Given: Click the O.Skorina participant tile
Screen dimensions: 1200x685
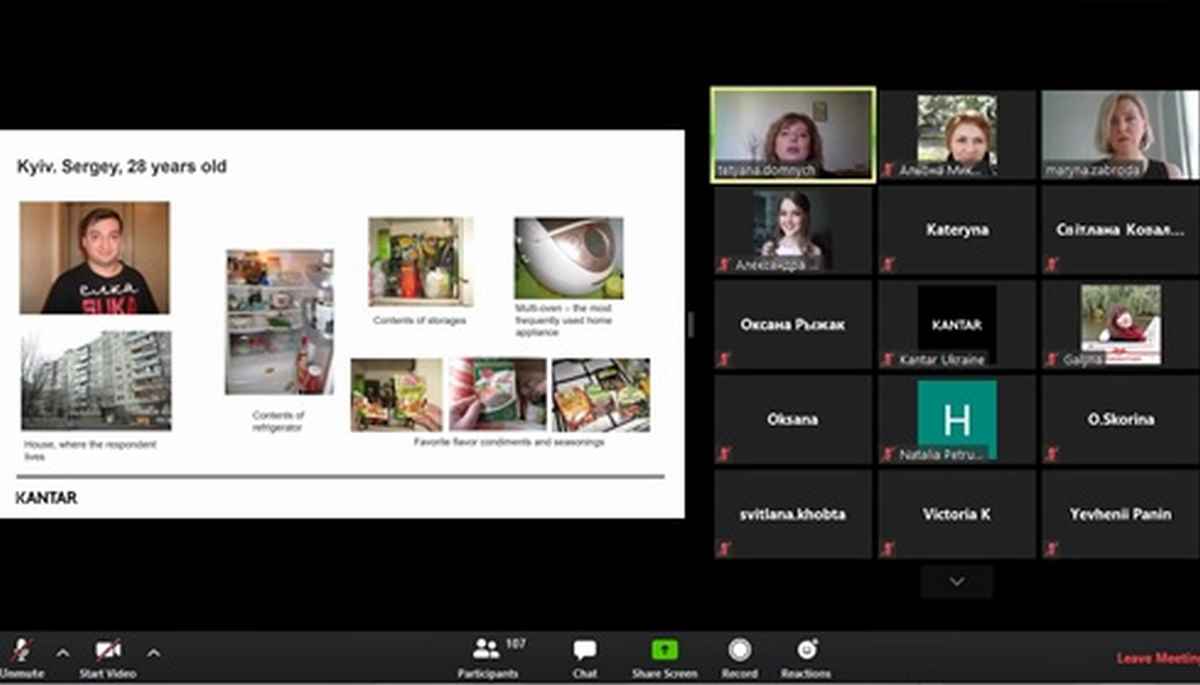Looking at the screenshot, I should coord(1120,419).
